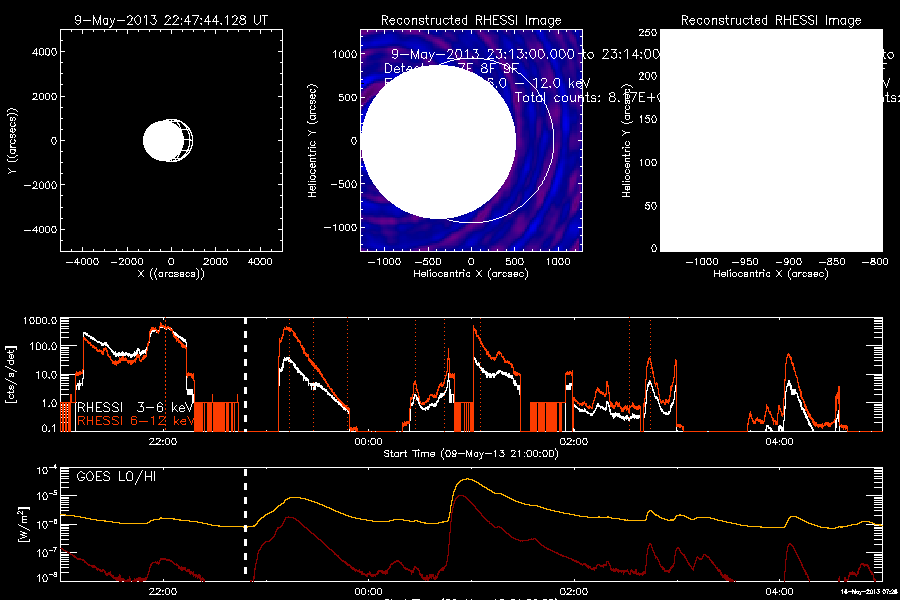Open the blue reconstructed RHESSI image panel
Image resolution: width=900 pixels, height=600 pixels.
[x=471, y=141]
